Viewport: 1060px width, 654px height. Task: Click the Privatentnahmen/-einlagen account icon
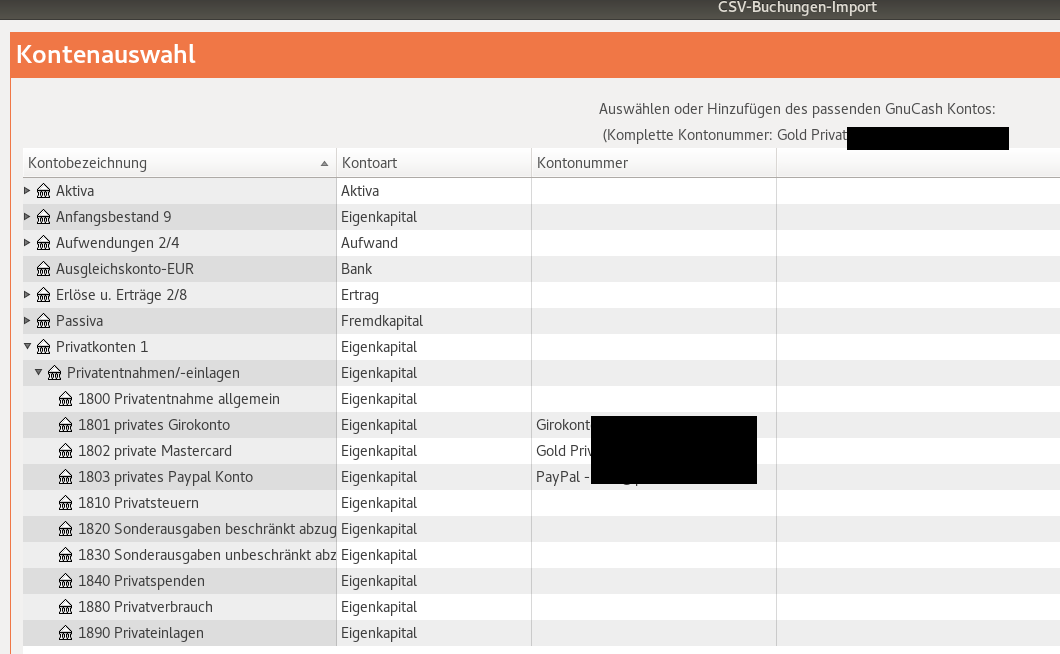pyautogui.click(x=55, y=373)
